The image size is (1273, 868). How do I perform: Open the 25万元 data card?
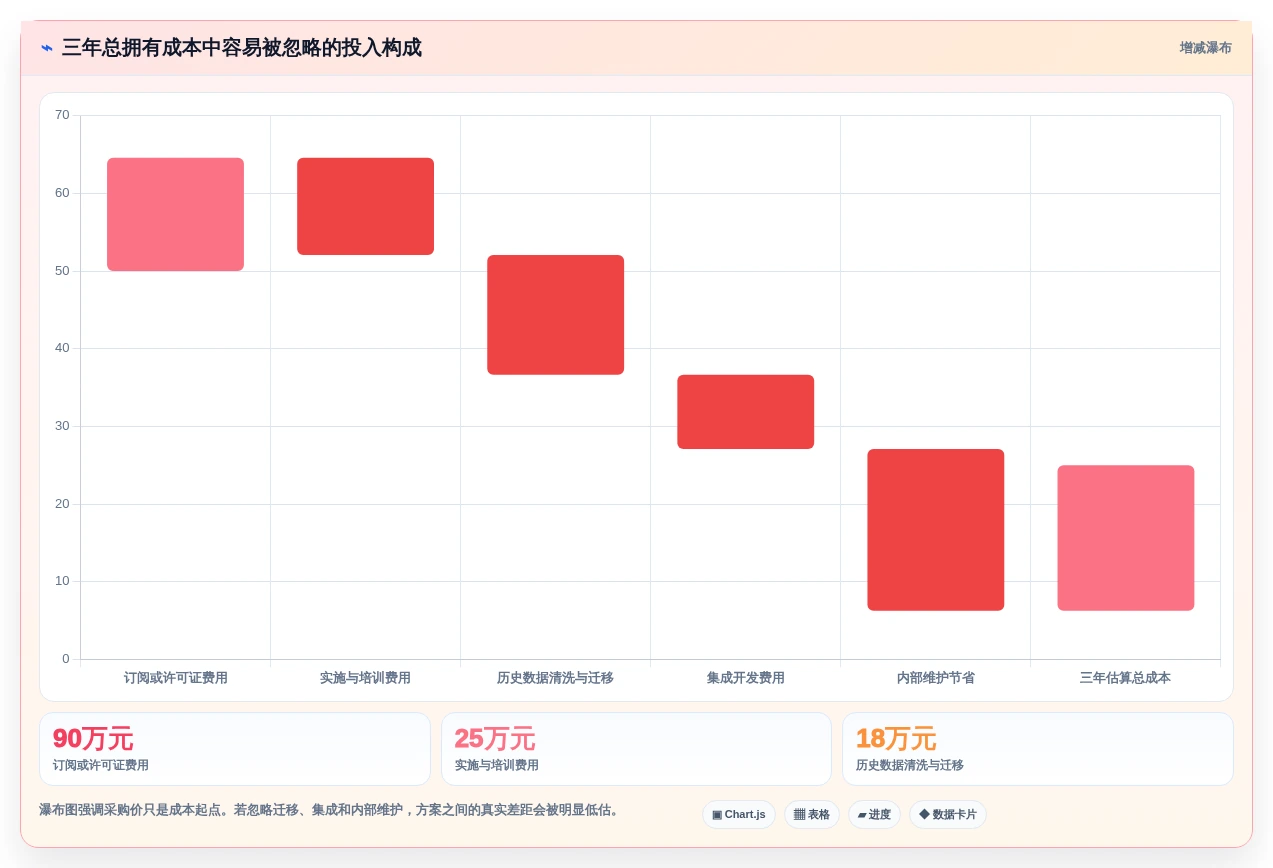[636, 749]
